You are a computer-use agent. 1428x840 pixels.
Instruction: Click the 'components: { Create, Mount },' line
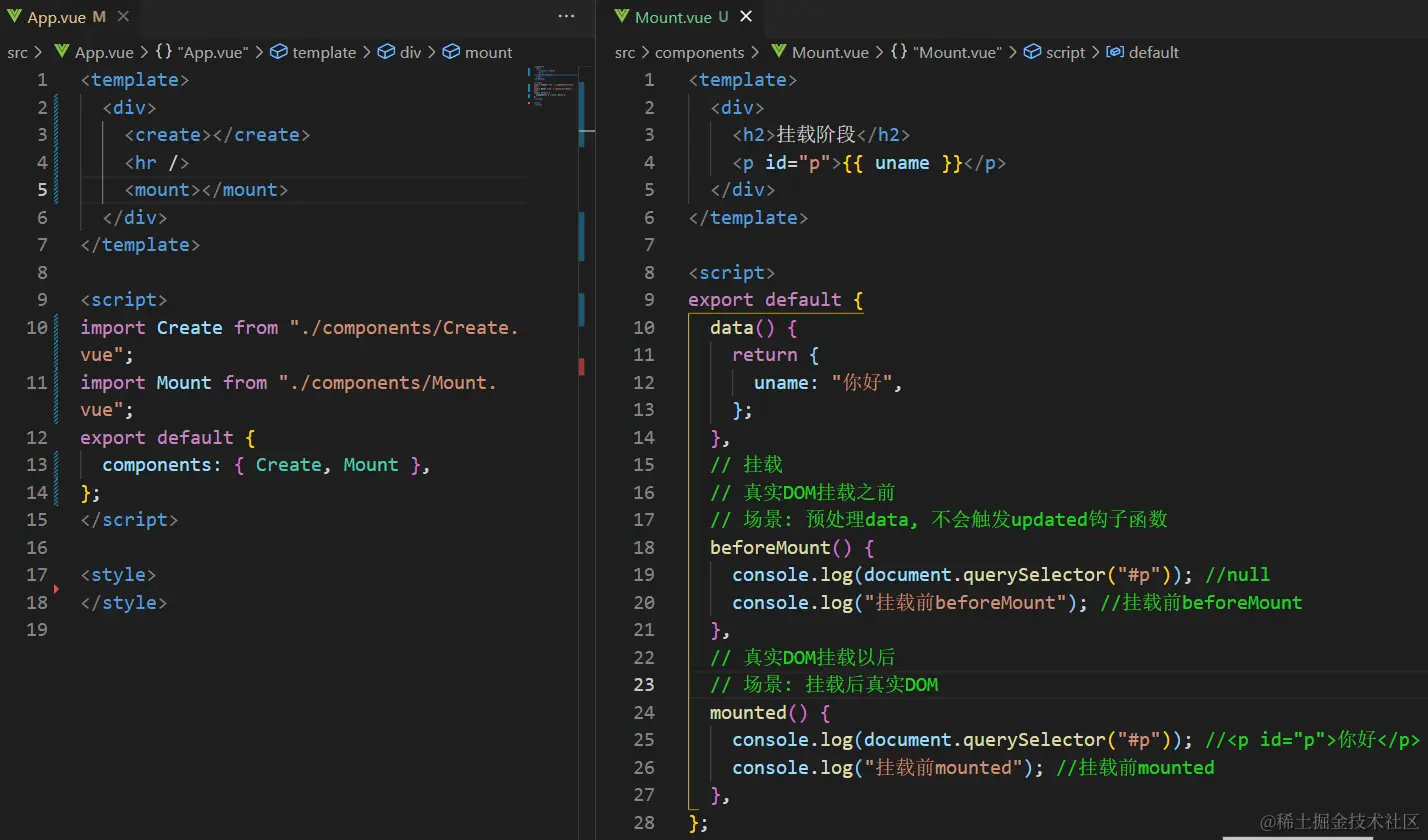click(266, 465)
